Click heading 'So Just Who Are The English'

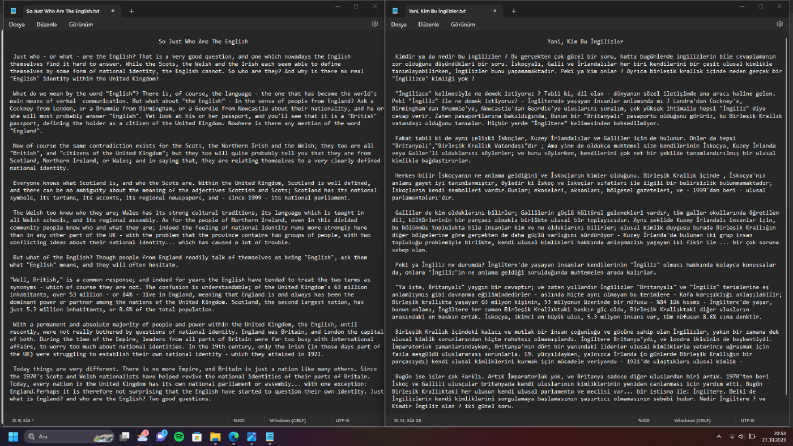[203, 41]
